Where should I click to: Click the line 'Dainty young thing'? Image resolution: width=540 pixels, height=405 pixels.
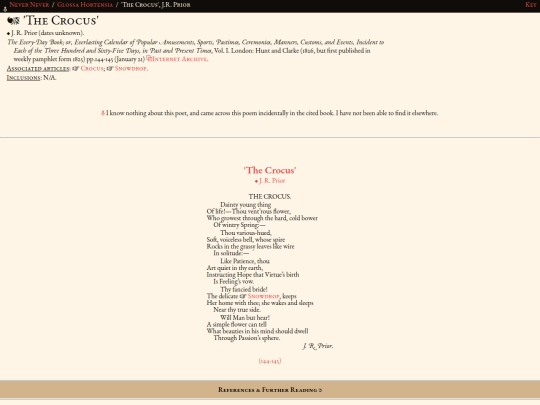pyautogui.click(x=246, y=205)
